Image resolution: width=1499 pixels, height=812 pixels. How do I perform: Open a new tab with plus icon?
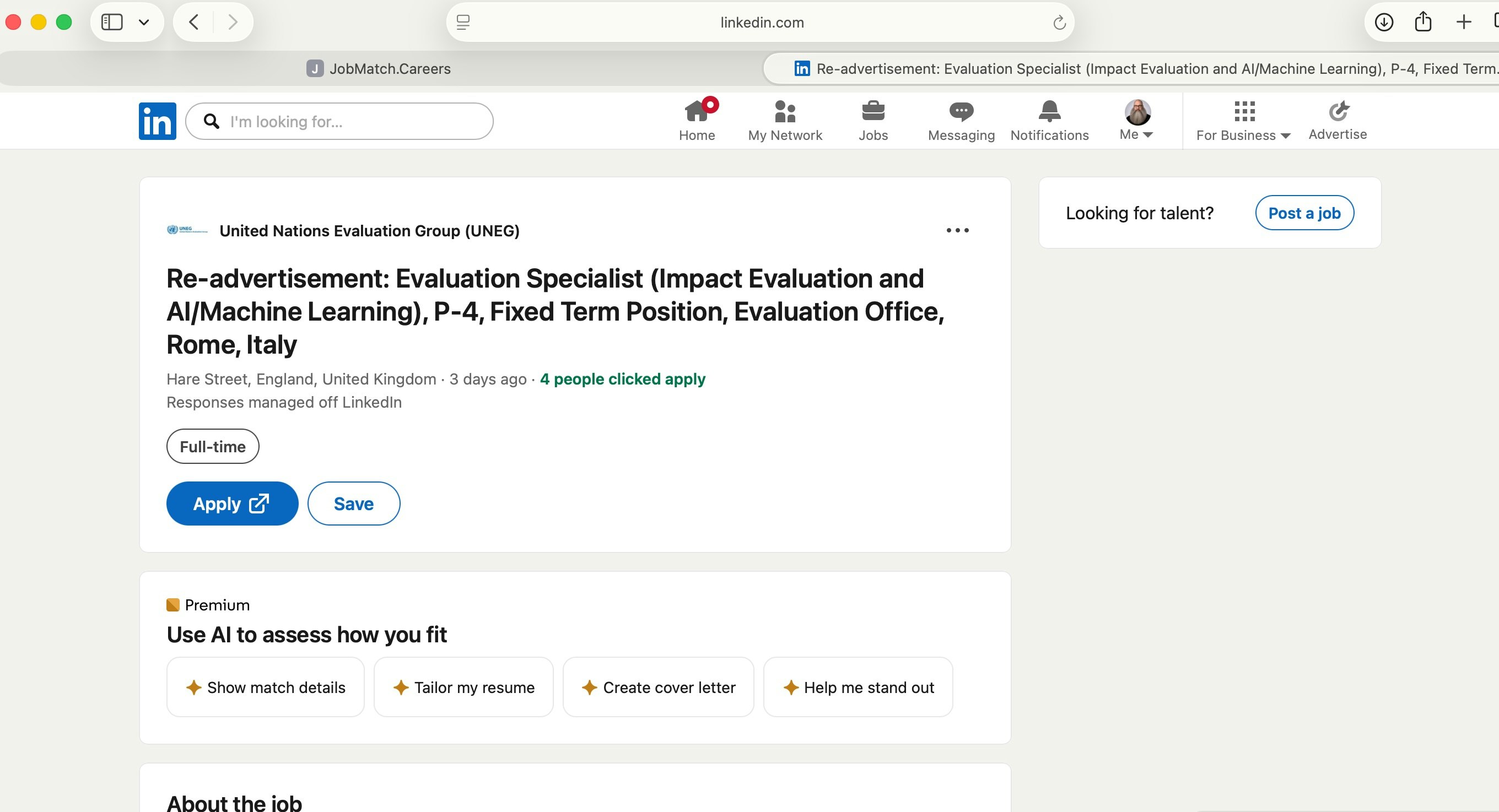pos(1463,22)
